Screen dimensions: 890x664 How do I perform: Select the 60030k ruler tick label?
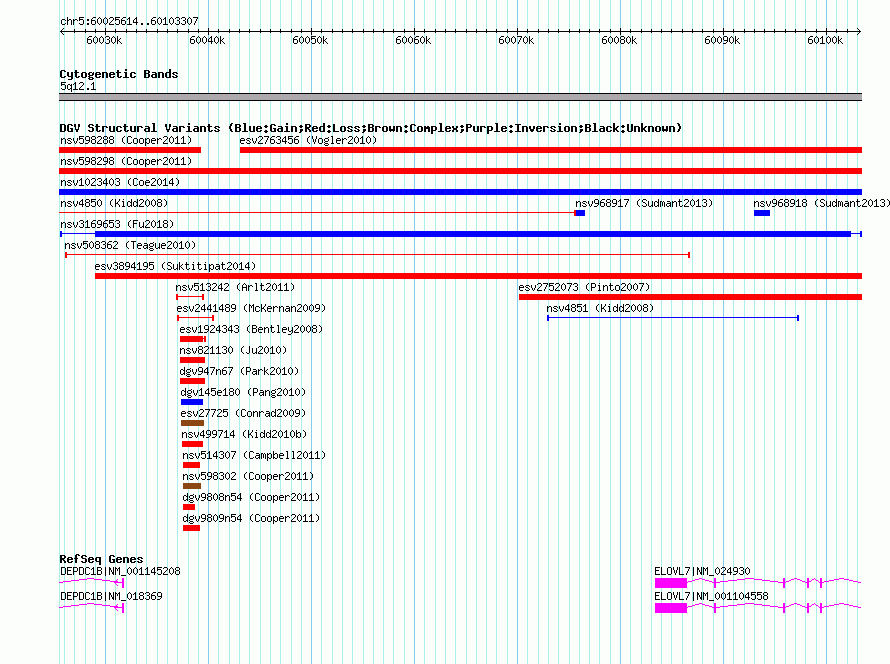104,40
